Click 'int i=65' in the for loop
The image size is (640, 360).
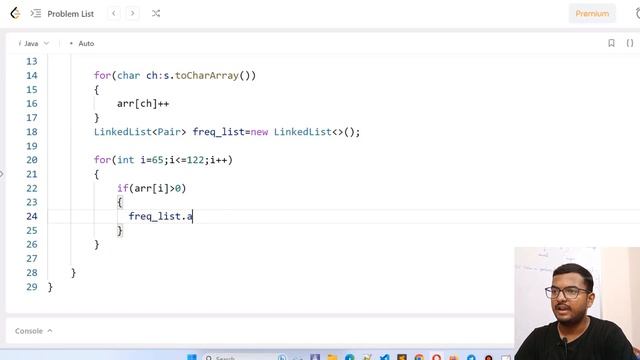(x=140, y=160)
